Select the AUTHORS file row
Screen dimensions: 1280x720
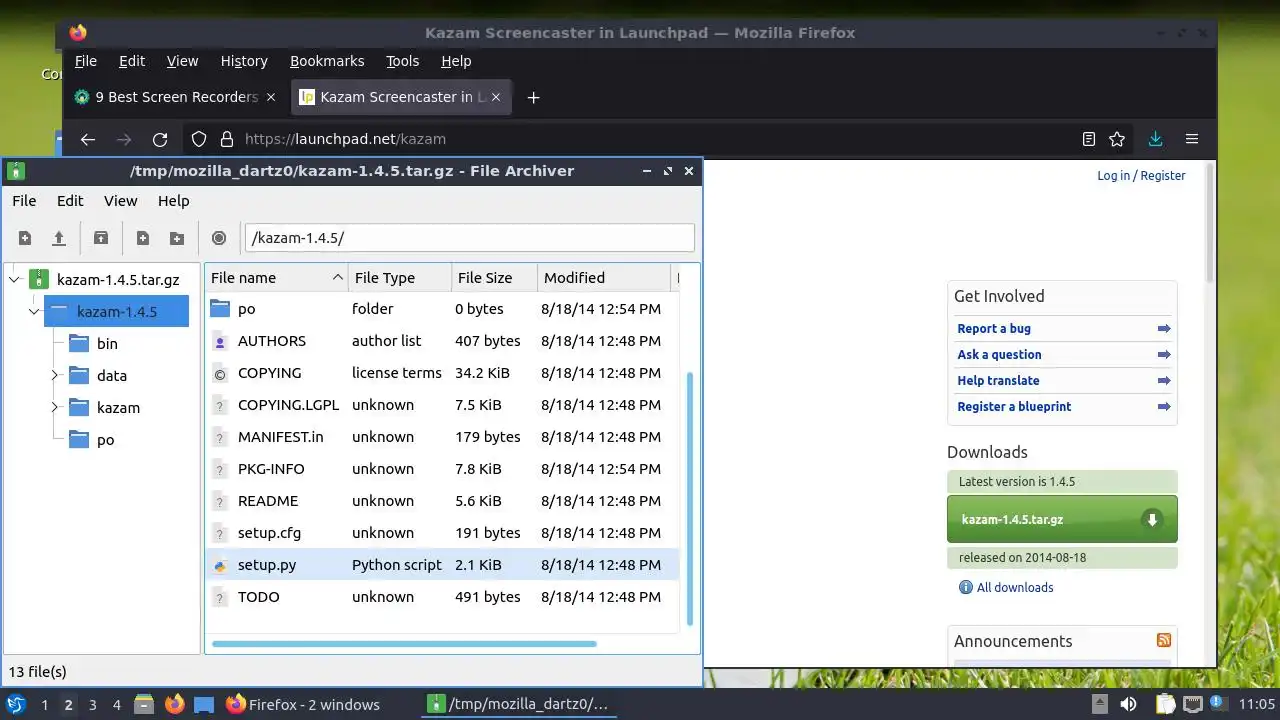[x=441, y=341]
